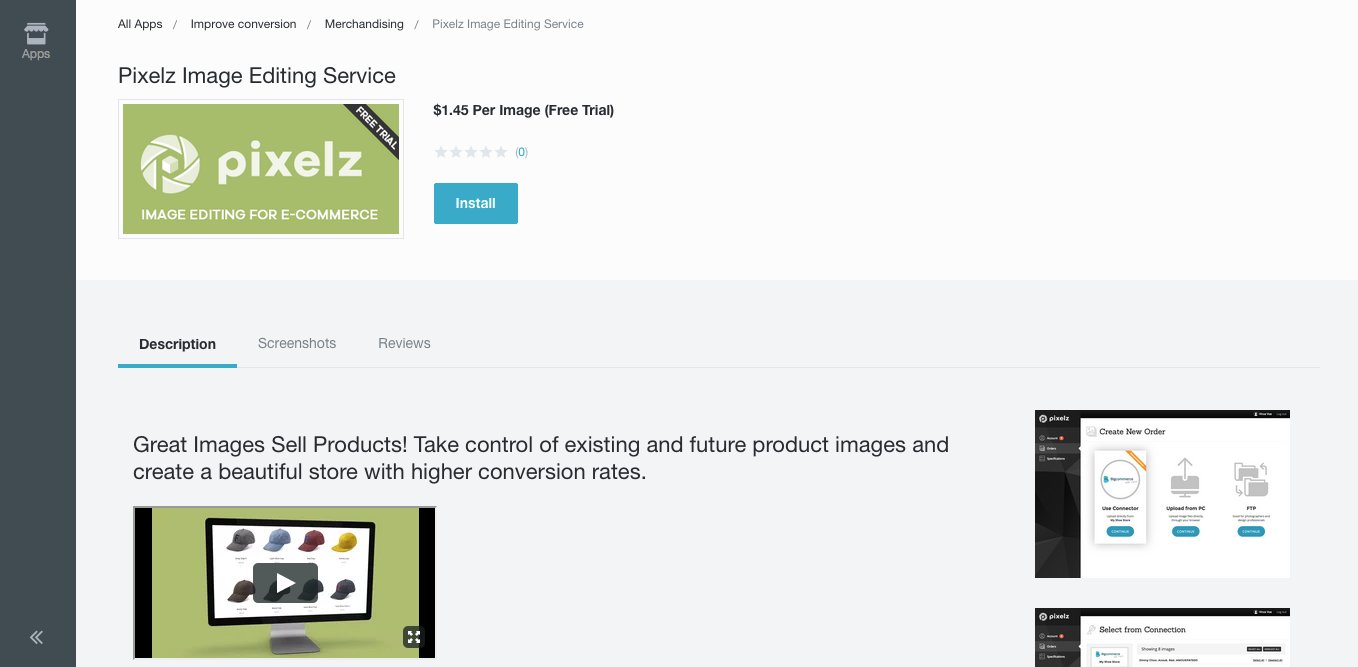Select the first rating star
Image resolution: width=1358 pixels, height=667 pixels.
pyautogui.click(x=441, y=152)
